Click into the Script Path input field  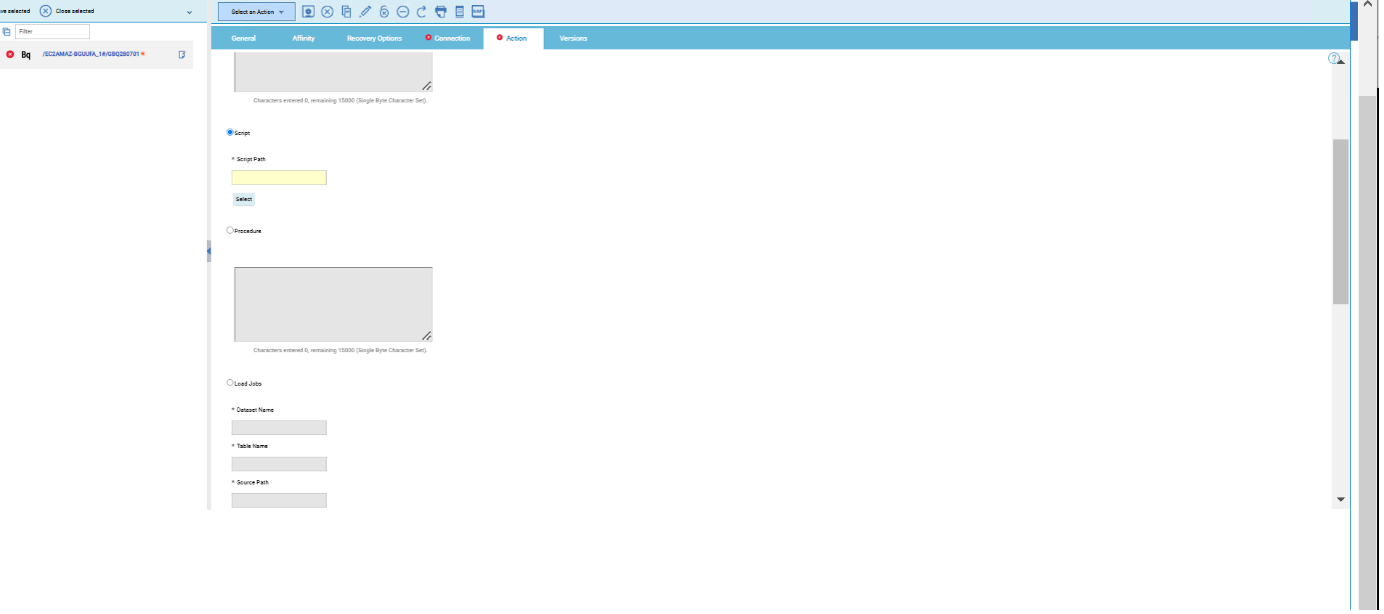click(x=279, y=178)
